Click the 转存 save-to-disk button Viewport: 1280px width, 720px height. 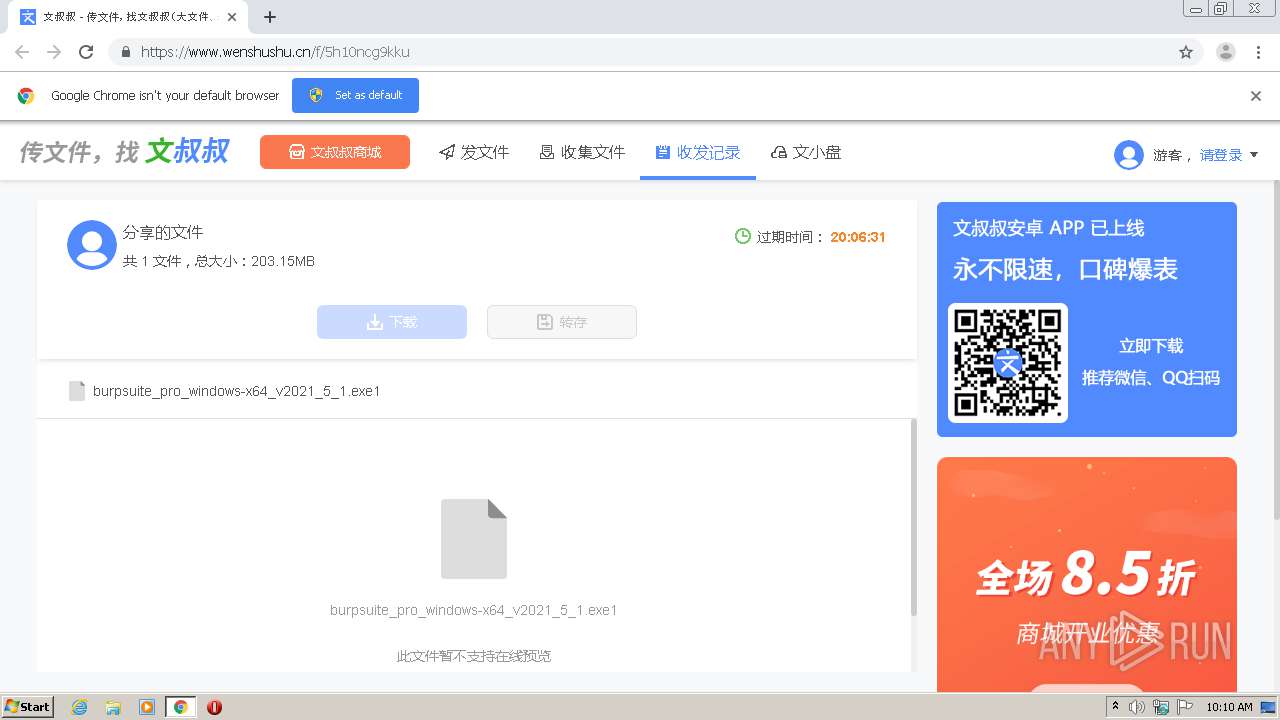pyautogui.click(x=562, y=322)
